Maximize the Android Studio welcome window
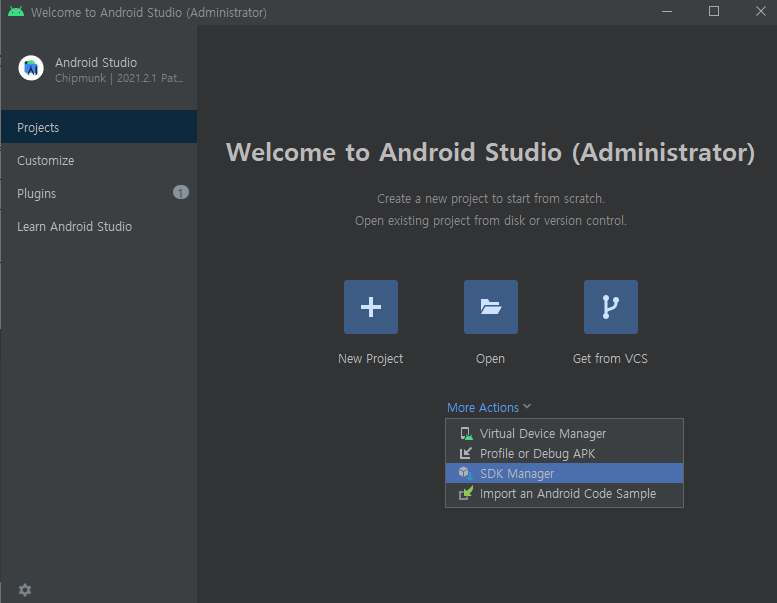777x603 pixels. tap(714, 11)
